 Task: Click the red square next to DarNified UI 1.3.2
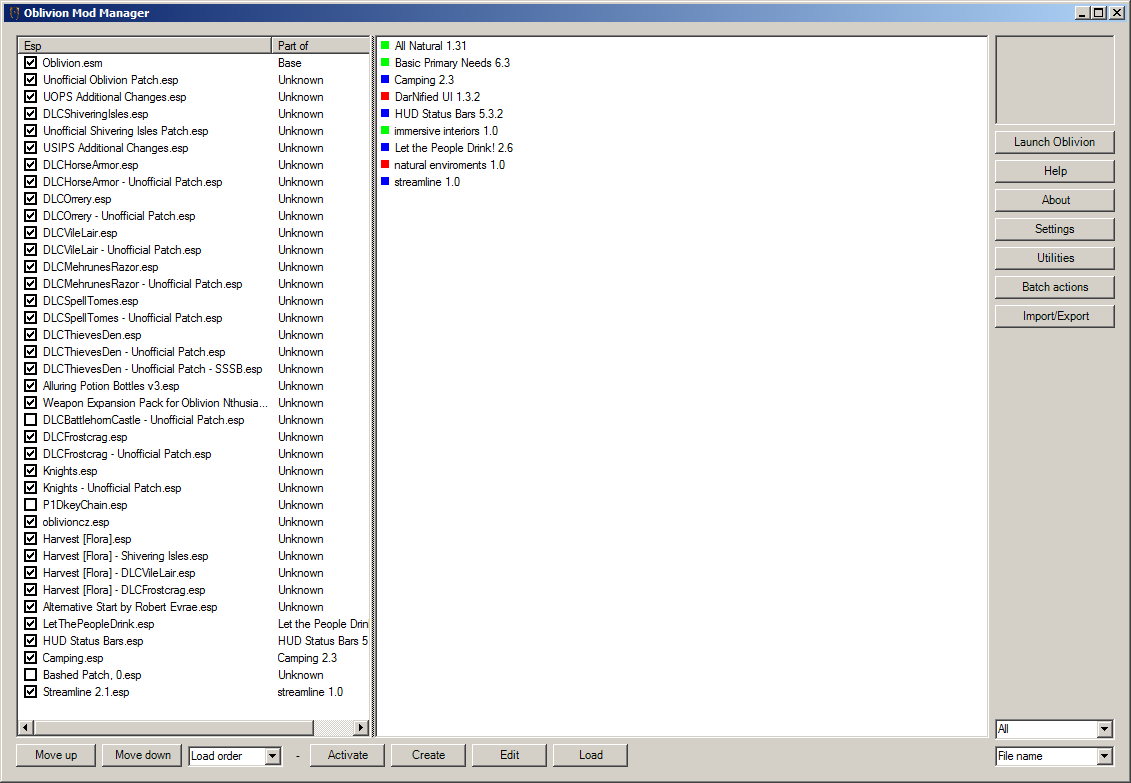coord(385,97)
